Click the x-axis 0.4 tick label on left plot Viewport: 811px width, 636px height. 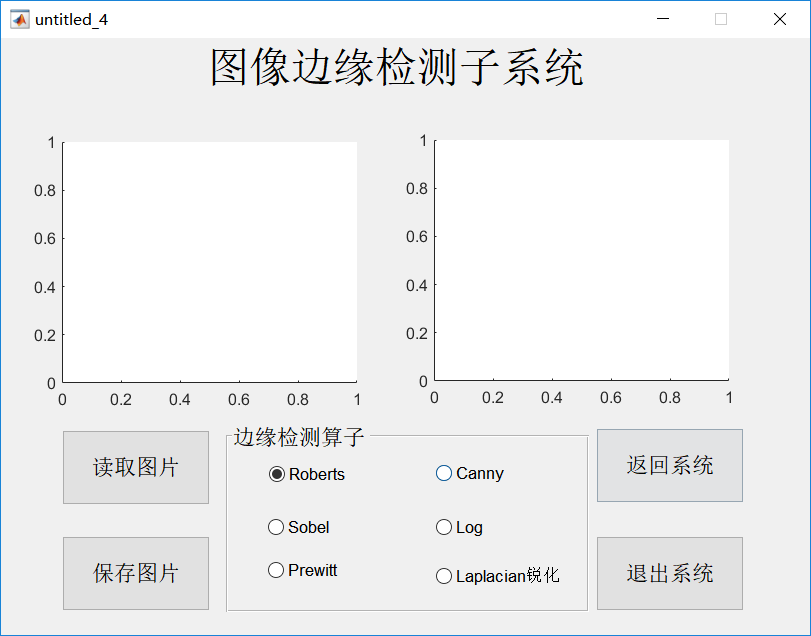(x=181, y=397)
